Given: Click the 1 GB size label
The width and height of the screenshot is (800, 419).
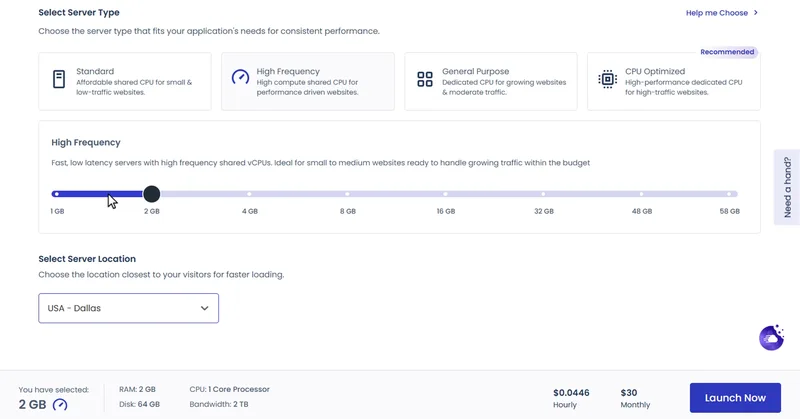Looking at the screenshot, I should pos(57,211).
